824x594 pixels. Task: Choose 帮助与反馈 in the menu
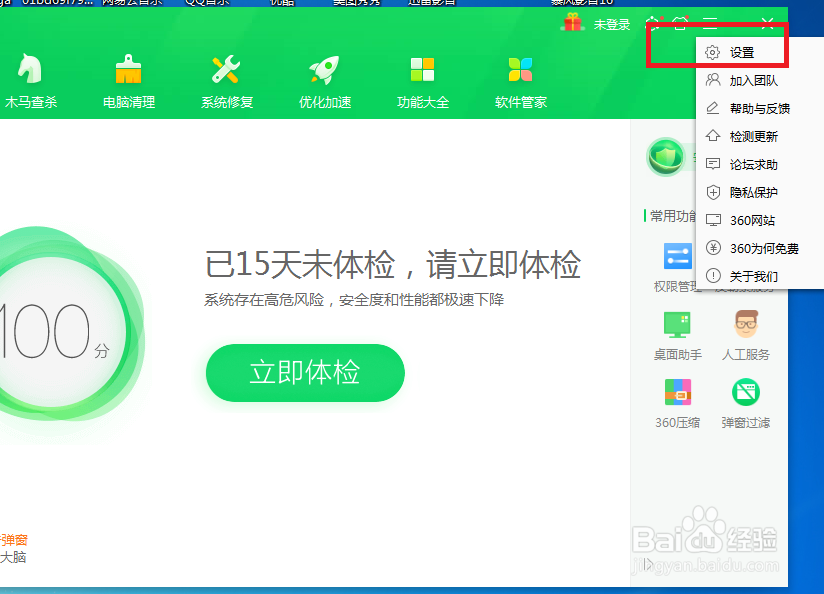tap(760, 108)
